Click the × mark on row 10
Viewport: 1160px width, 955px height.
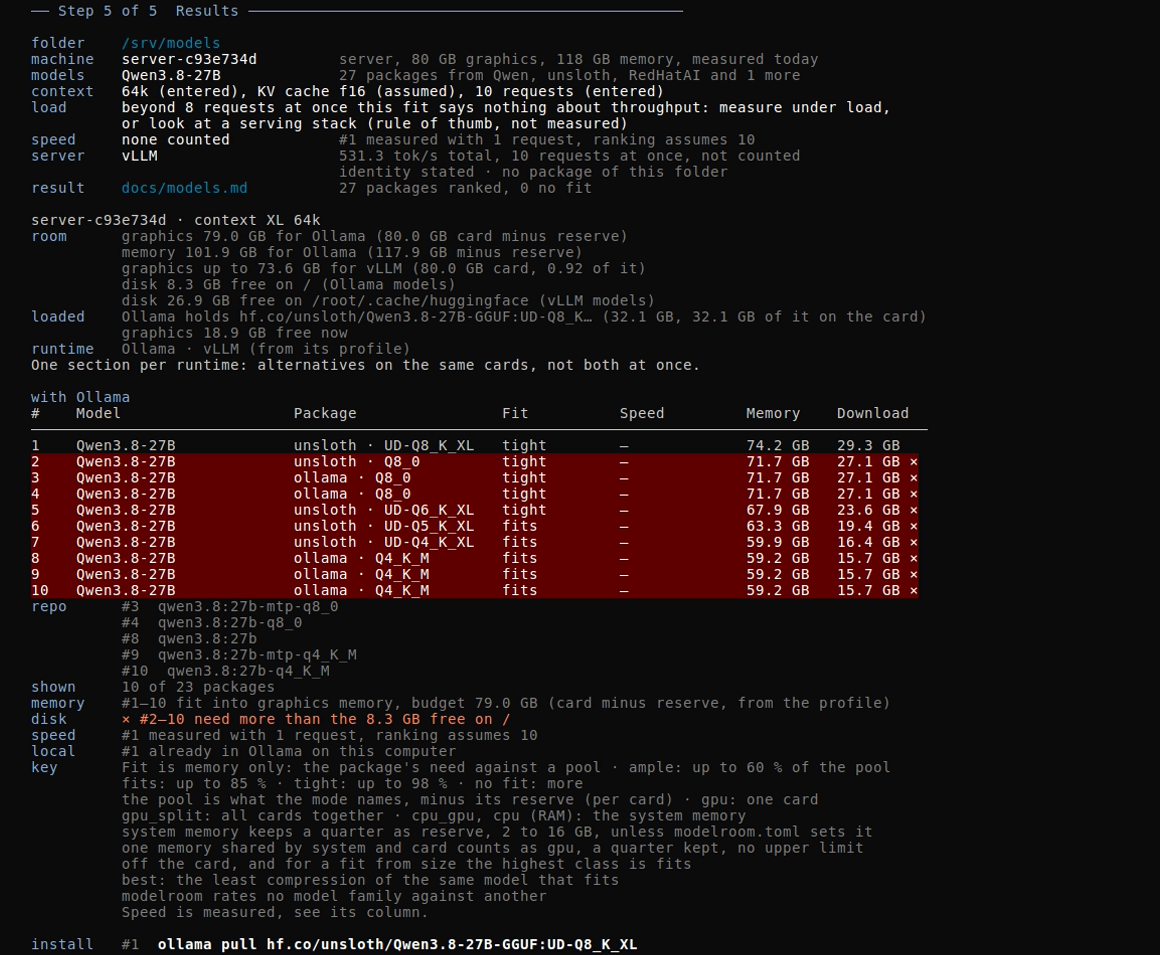(914, 590)
